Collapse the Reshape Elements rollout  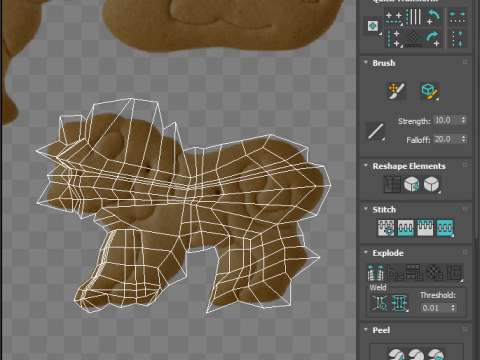point(366,166)
